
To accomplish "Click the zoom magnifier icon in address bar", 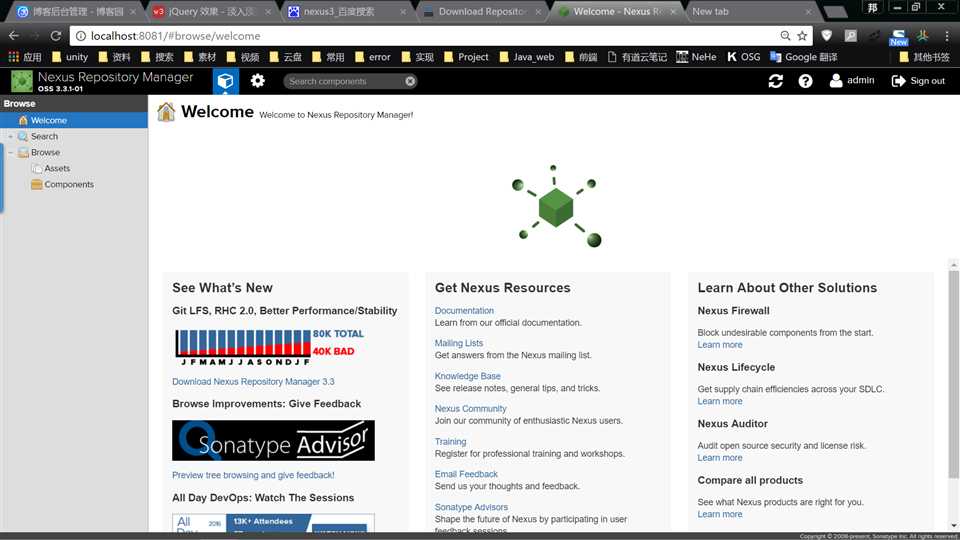I will coord(785,36).
